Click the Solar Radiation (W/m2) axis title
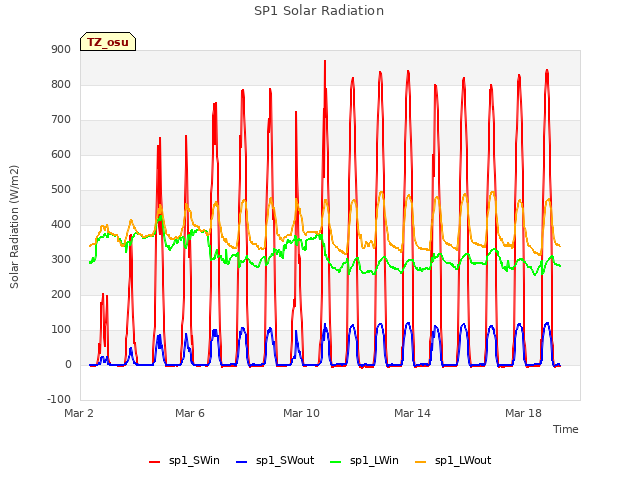Viewport: 640px width, 480px height. pyautogui.click(x=14, y=227)
